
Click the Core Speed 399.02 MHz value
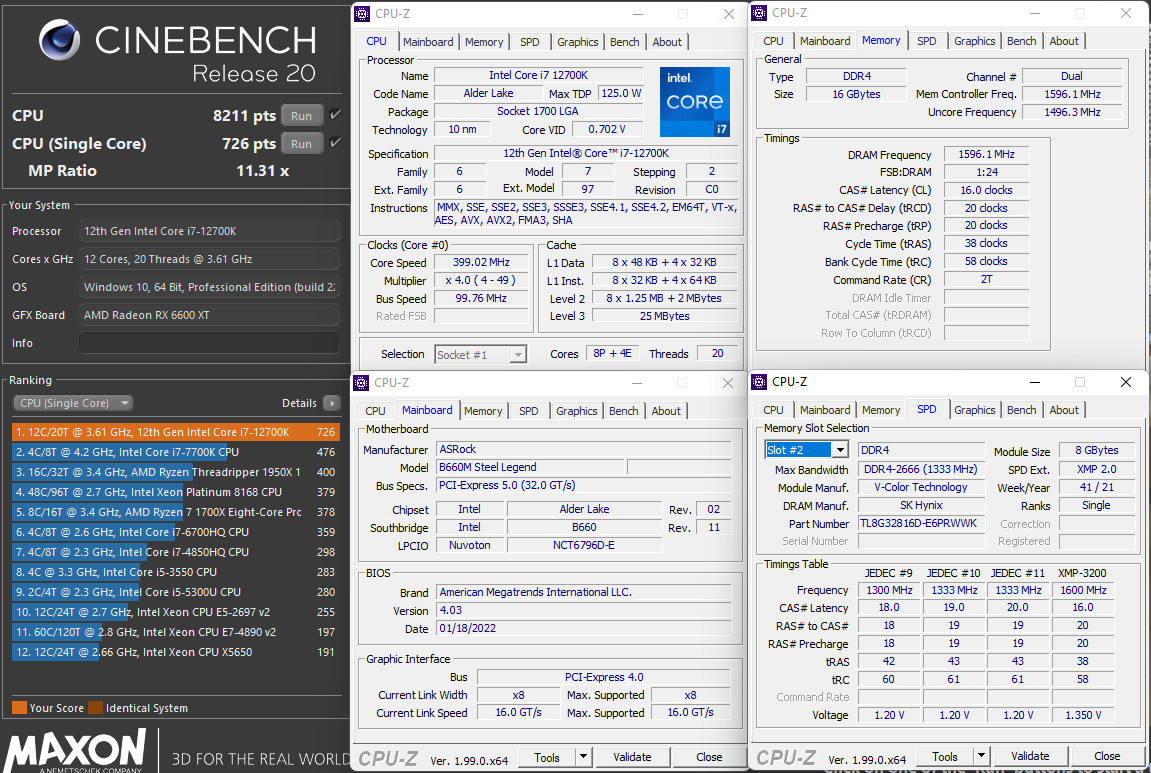click(x=481, y=263)
